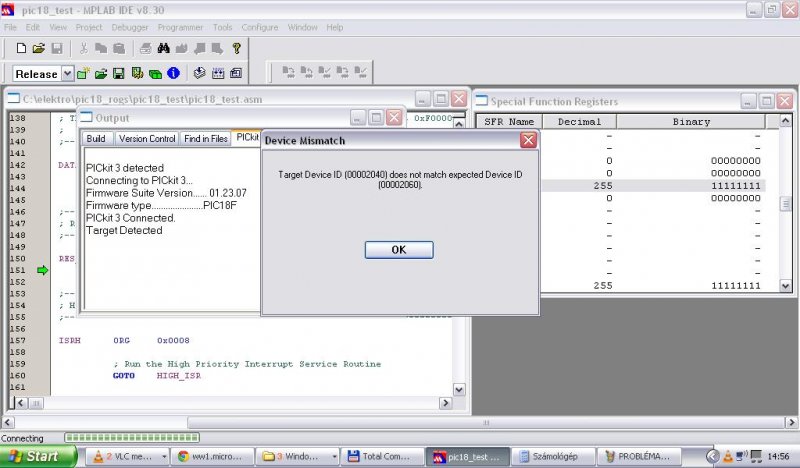The image size is (800, 468).
Task: Click the Binary column header
Action: pyautogui.click(x=691, y=122)
